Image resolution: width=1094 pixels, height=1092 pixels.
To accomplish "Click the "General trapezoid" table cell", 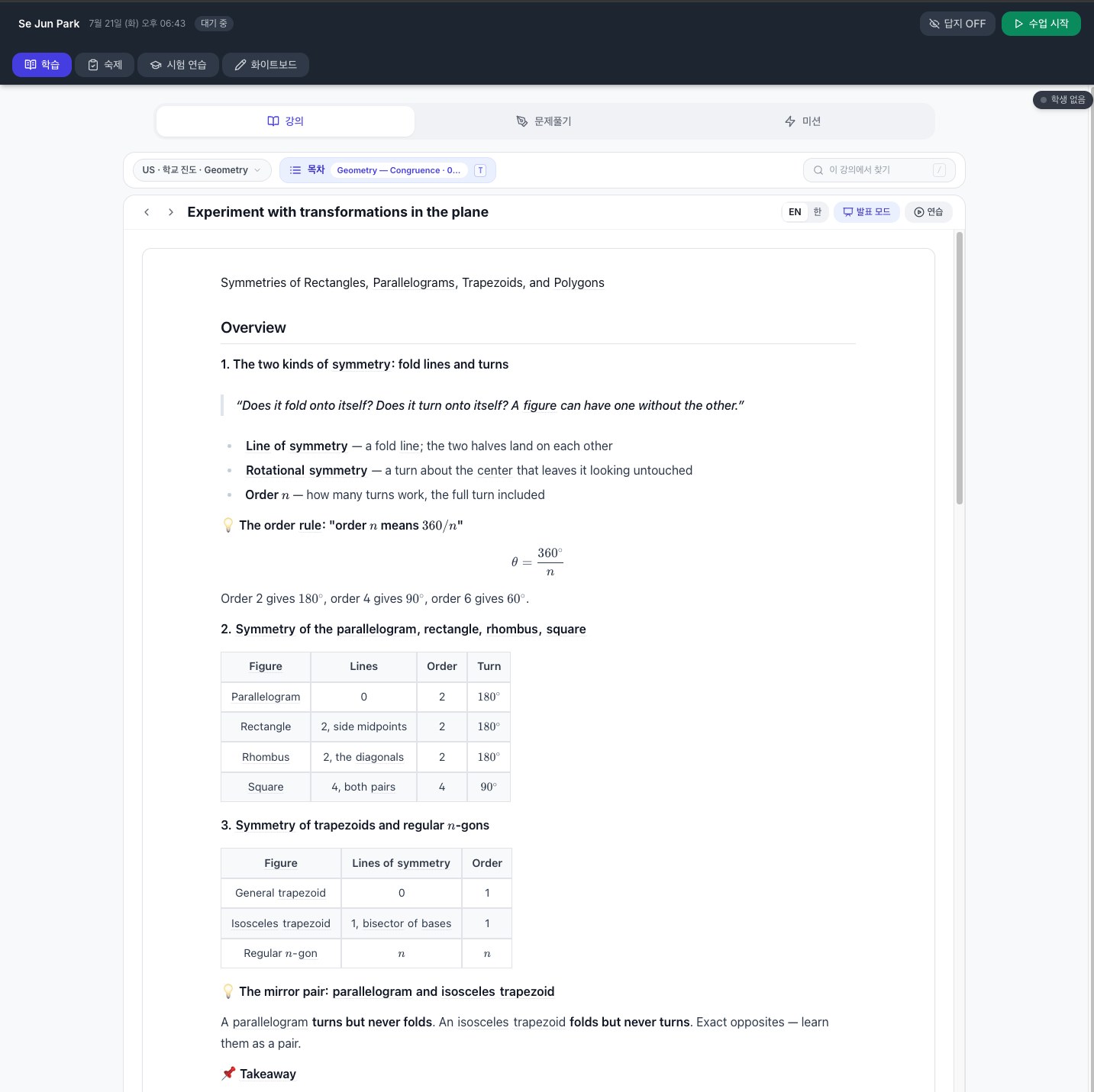I will [281, 893].
